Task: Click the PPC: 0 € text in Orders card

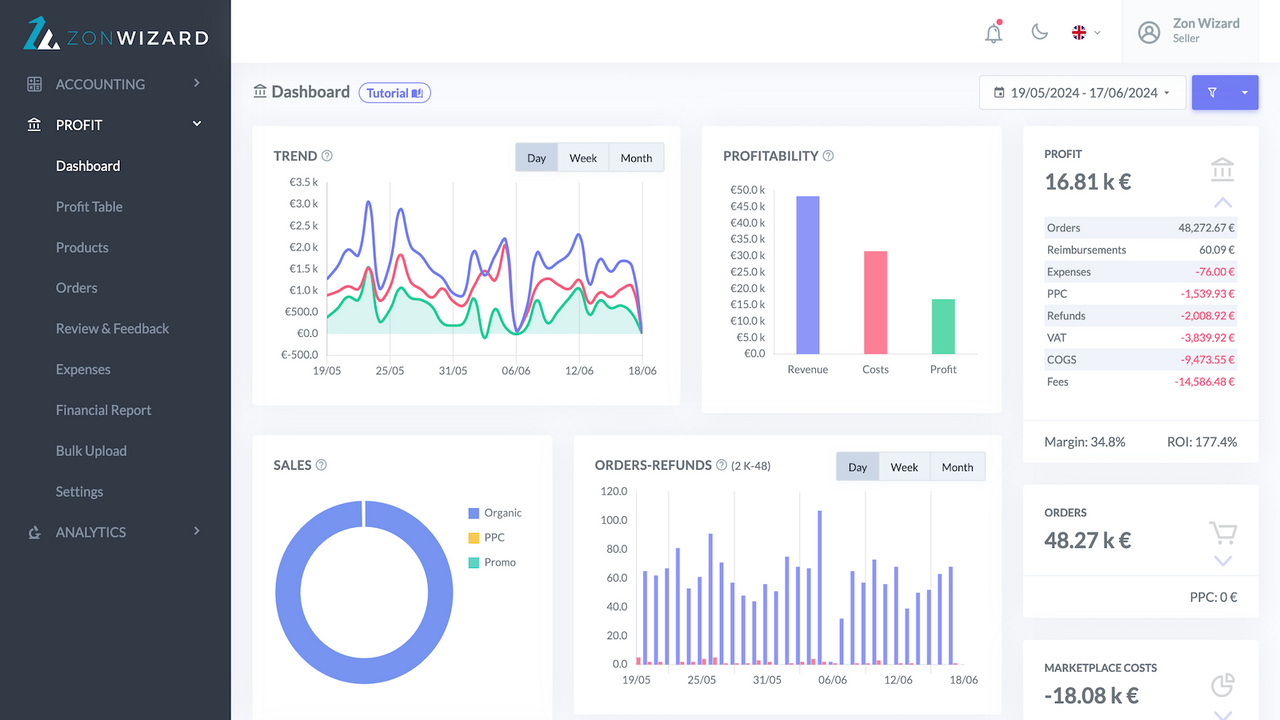Action: (x=1213, y=597)
